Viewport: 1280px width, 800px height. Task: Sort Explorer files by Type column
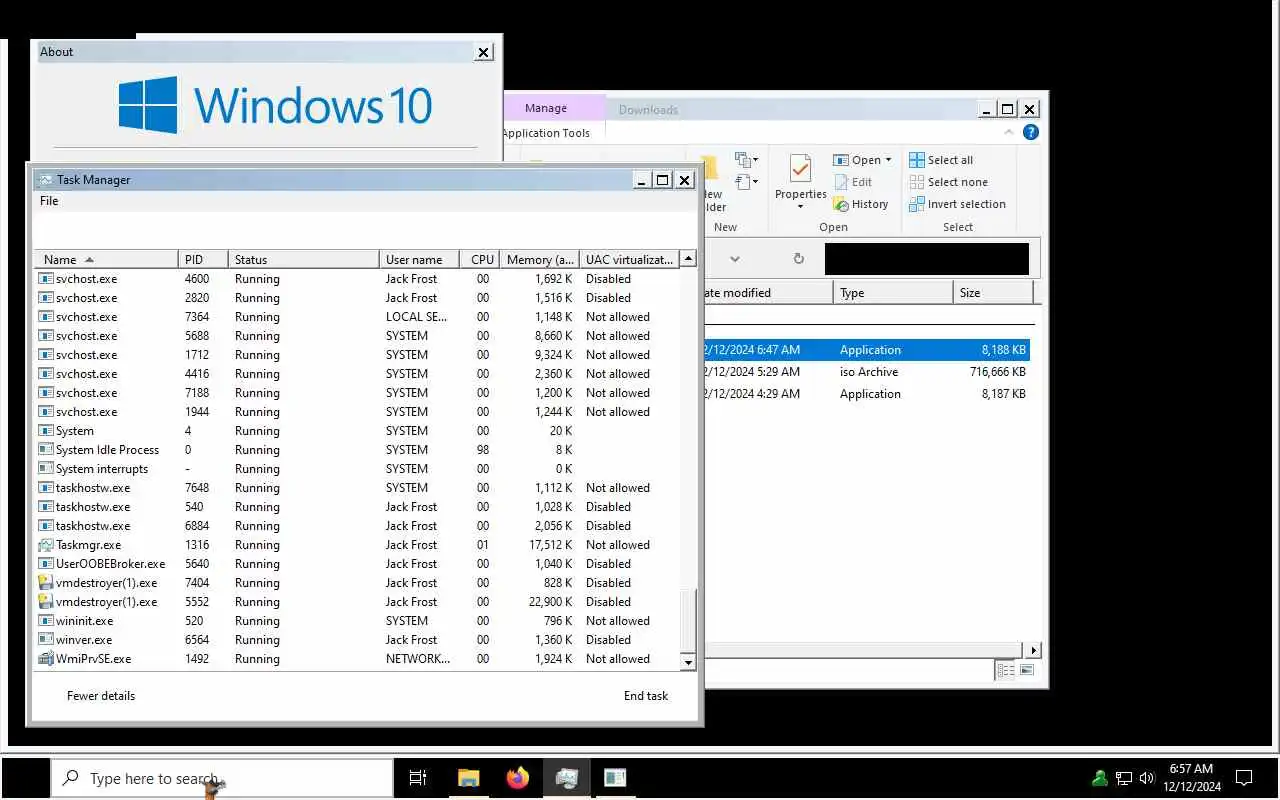click(893, 293)
